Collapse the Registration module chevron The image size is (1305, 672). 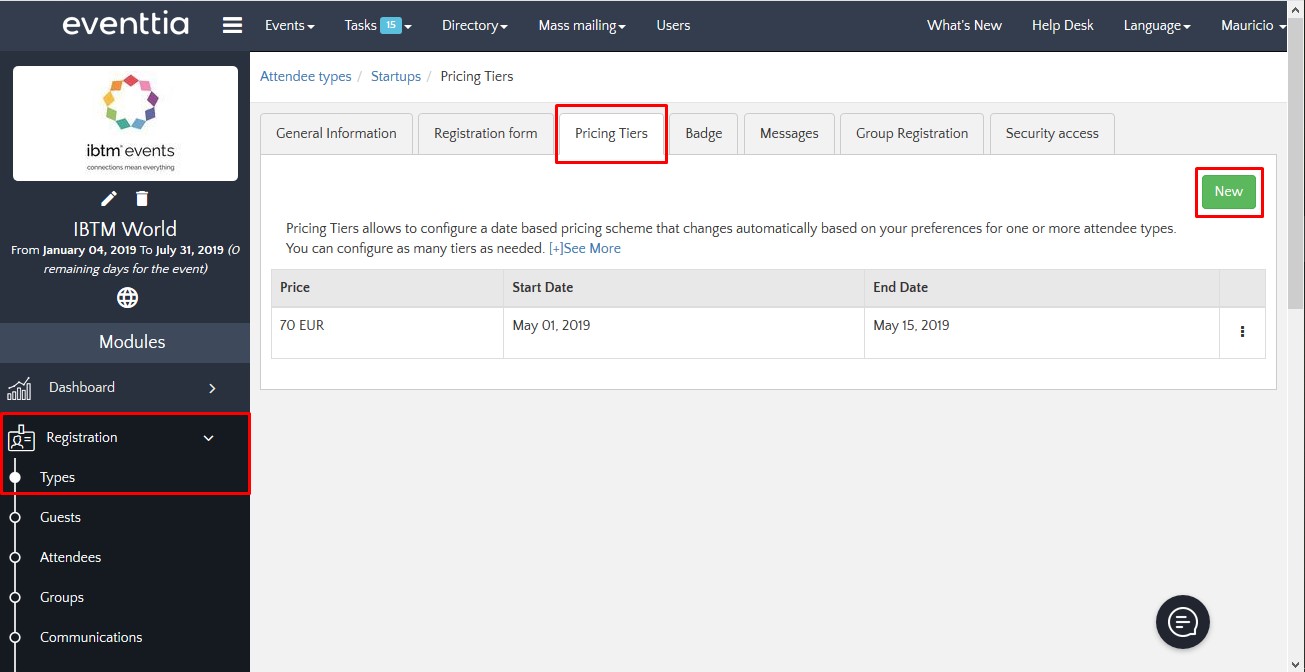tap(209, 438)
